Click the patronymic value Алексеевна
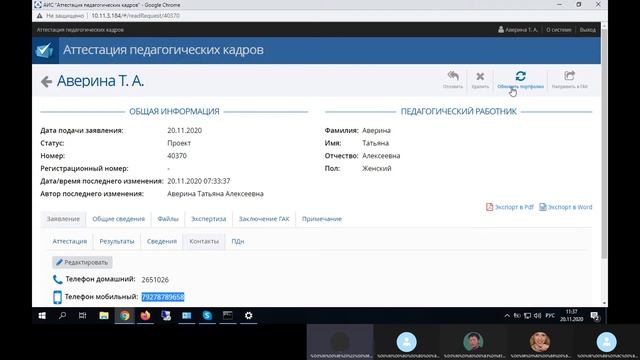 381,156
